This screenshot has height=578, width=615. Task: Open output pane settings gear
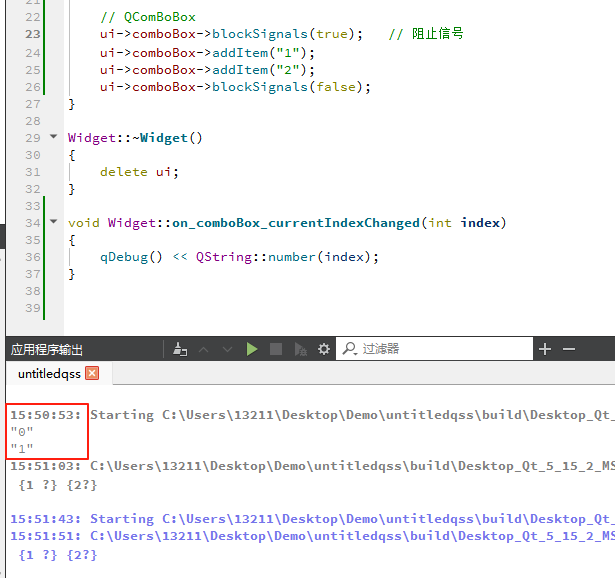click(324, 349)
